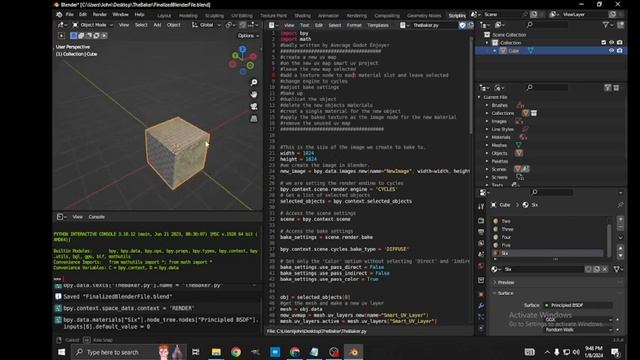Viewport: 640px width, 360px height.
Task: Click the Blender logo in menu bar
Action: (x=59, y=14)
